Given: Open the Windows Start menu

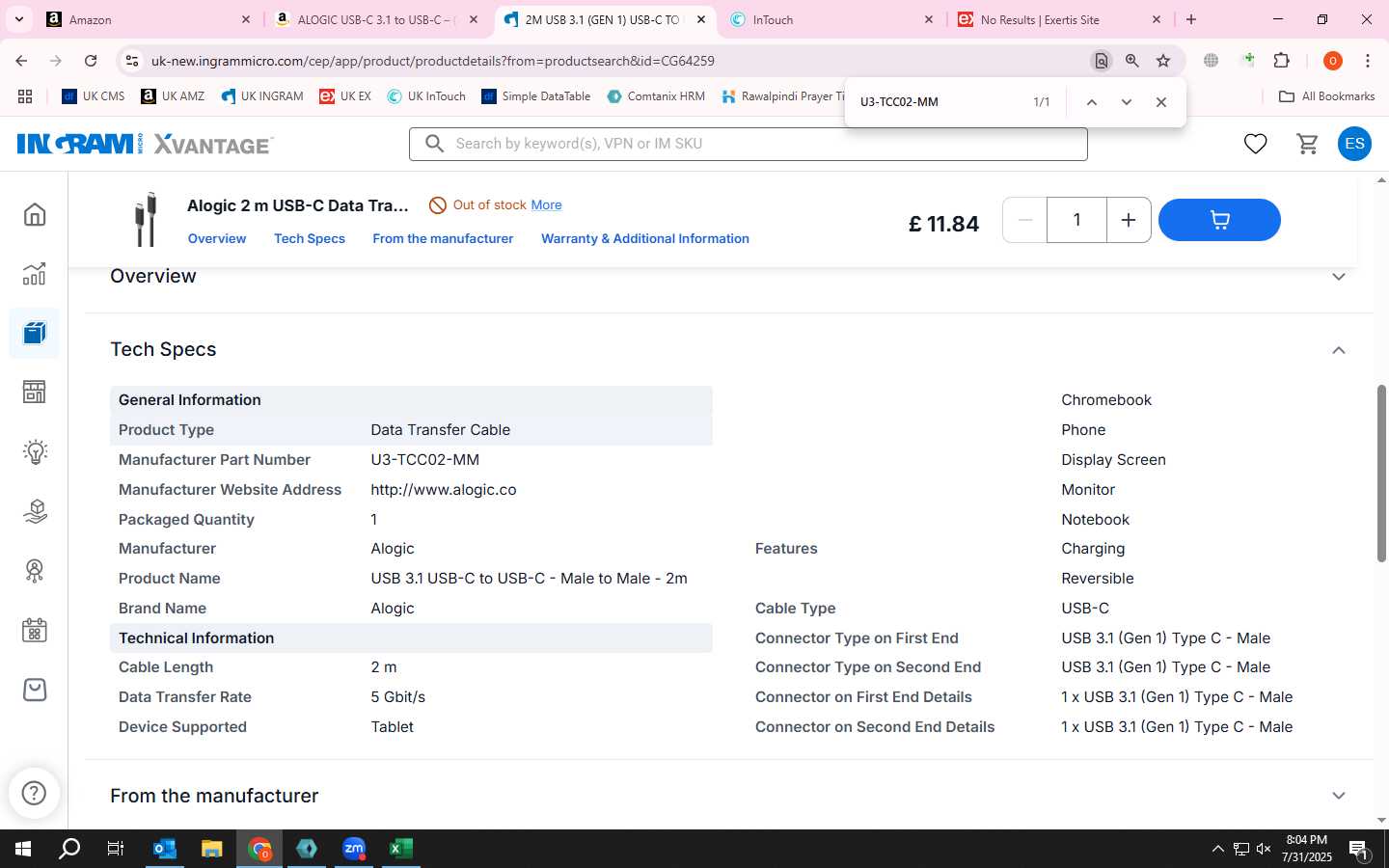Looking at the screenshot, I should (22, 849).
